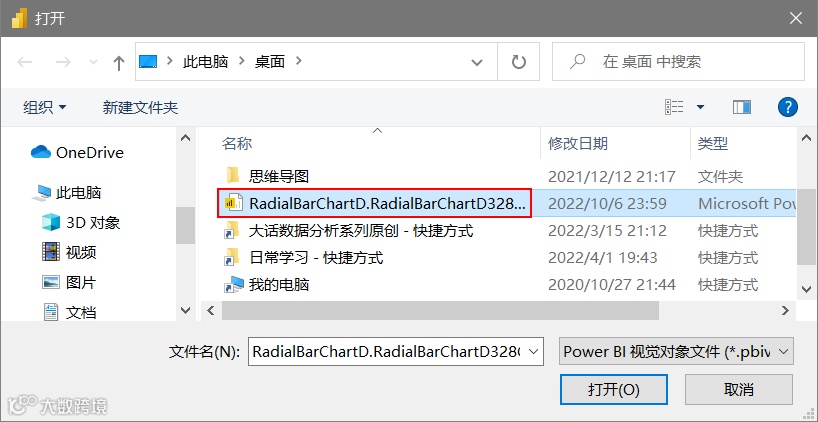
Task: Select the RadialBarChartD visual file
Action: [375, 203]
